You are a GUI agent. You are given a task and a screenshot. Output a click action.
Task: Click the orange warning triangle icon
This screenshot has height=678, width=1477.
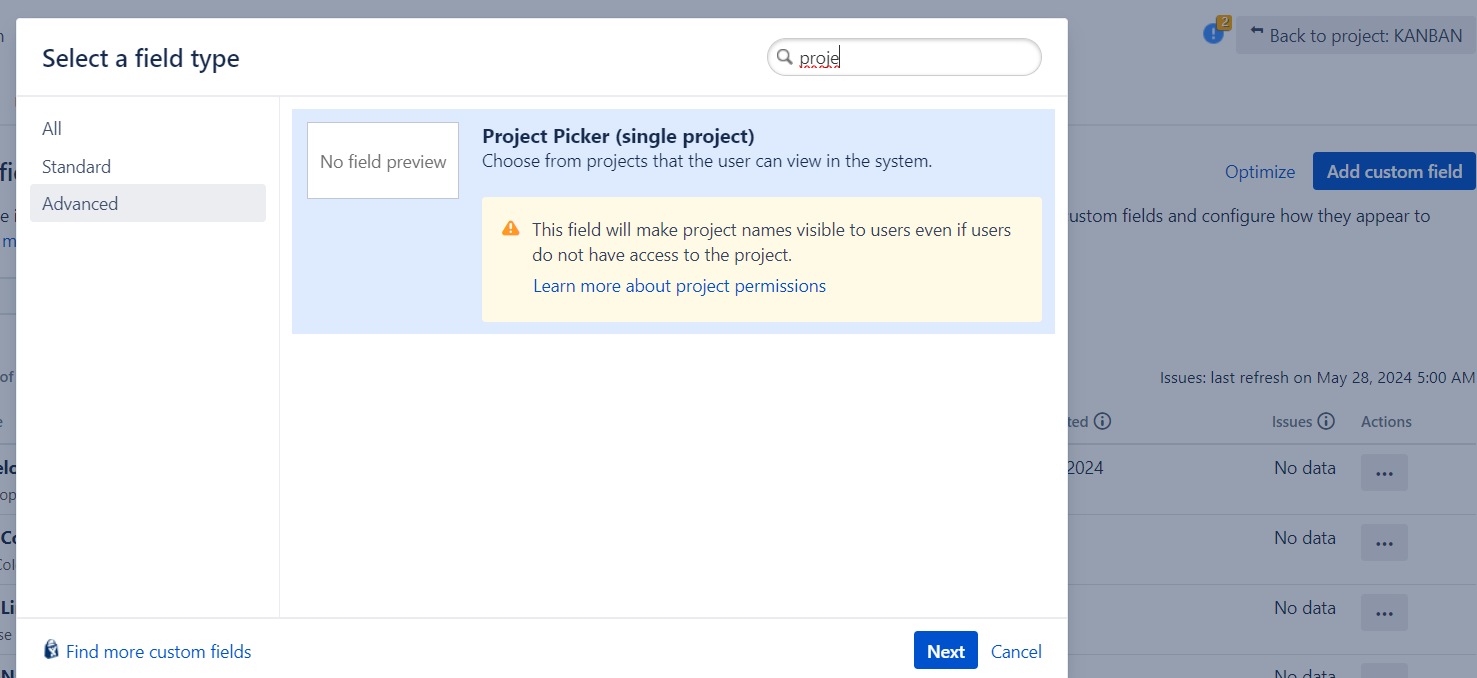point(511,229)
